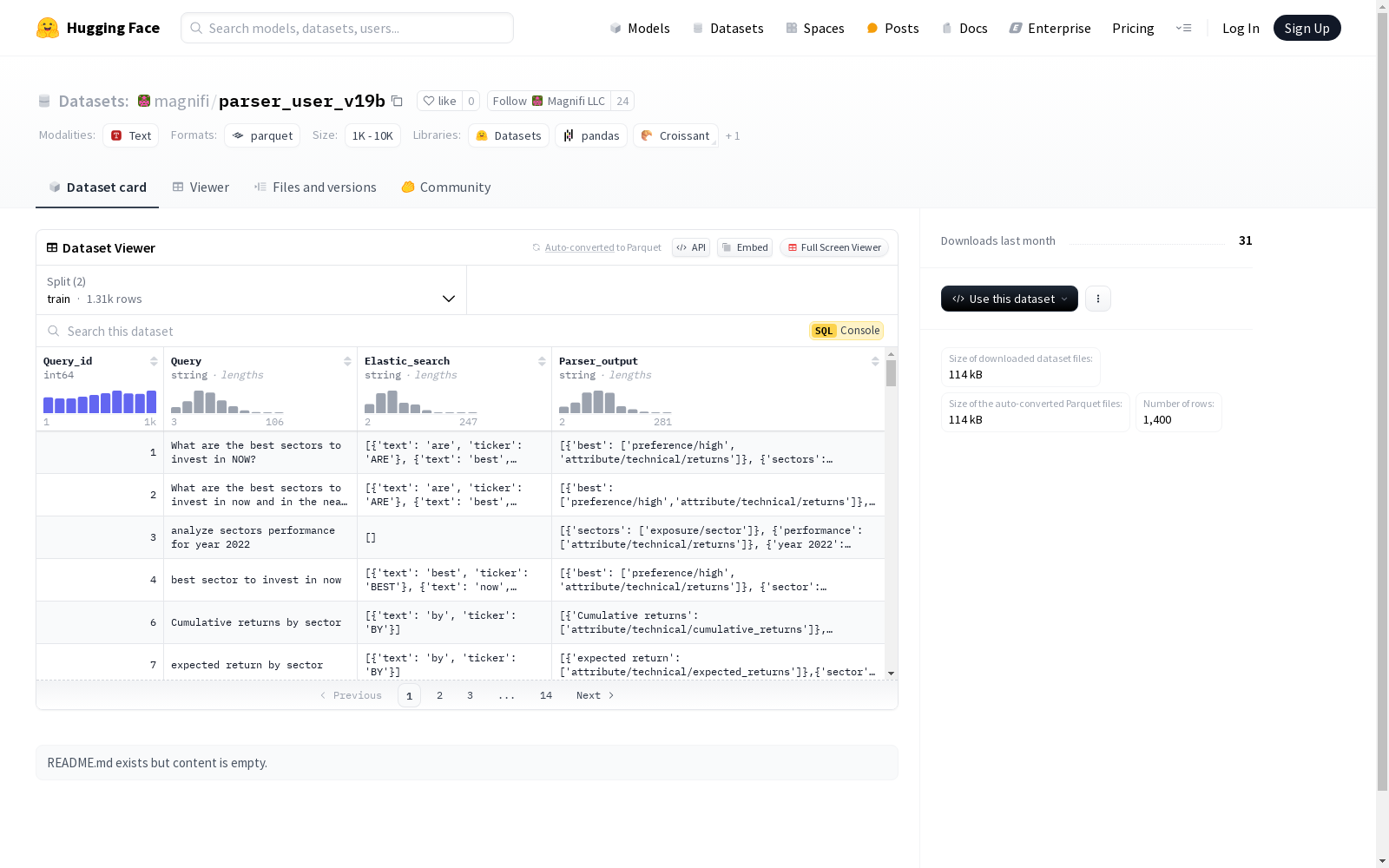Click the follower count 24

[x=622, y=101]
